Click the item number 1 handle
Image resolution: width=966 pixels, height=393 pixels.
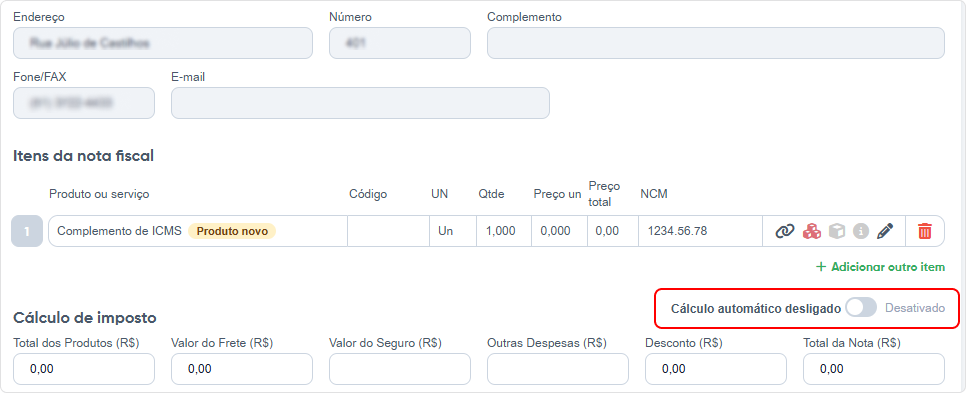(x=26, y=231)
